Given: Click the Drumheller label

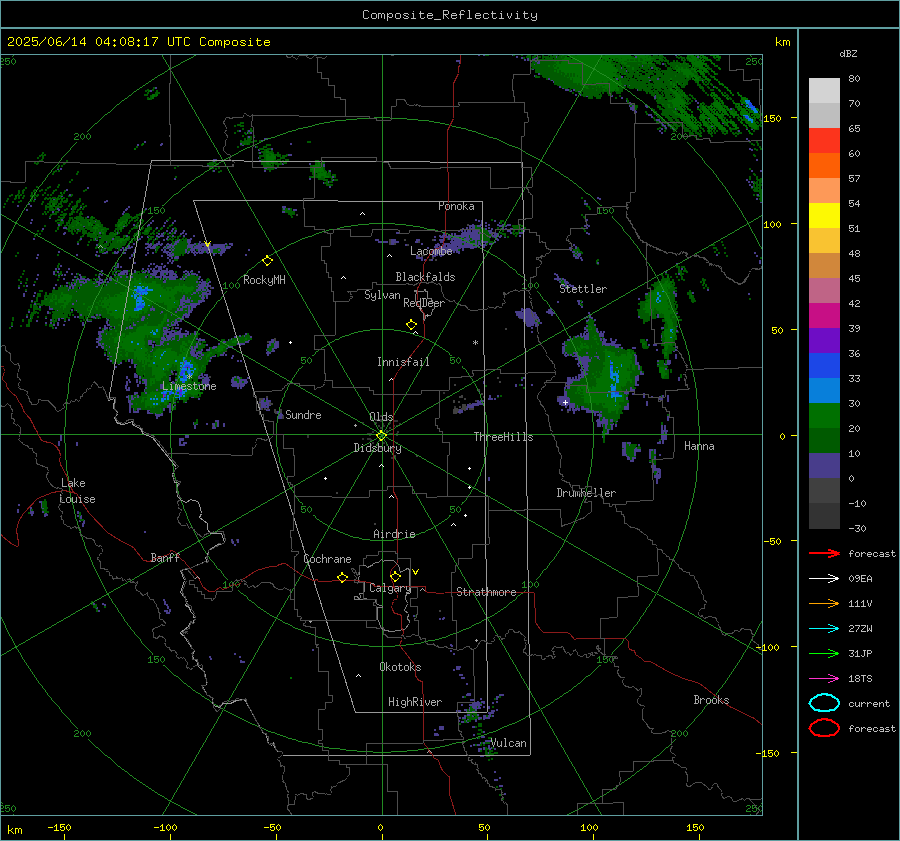Looking at the screenshot, I should click(x=586, y=493).
